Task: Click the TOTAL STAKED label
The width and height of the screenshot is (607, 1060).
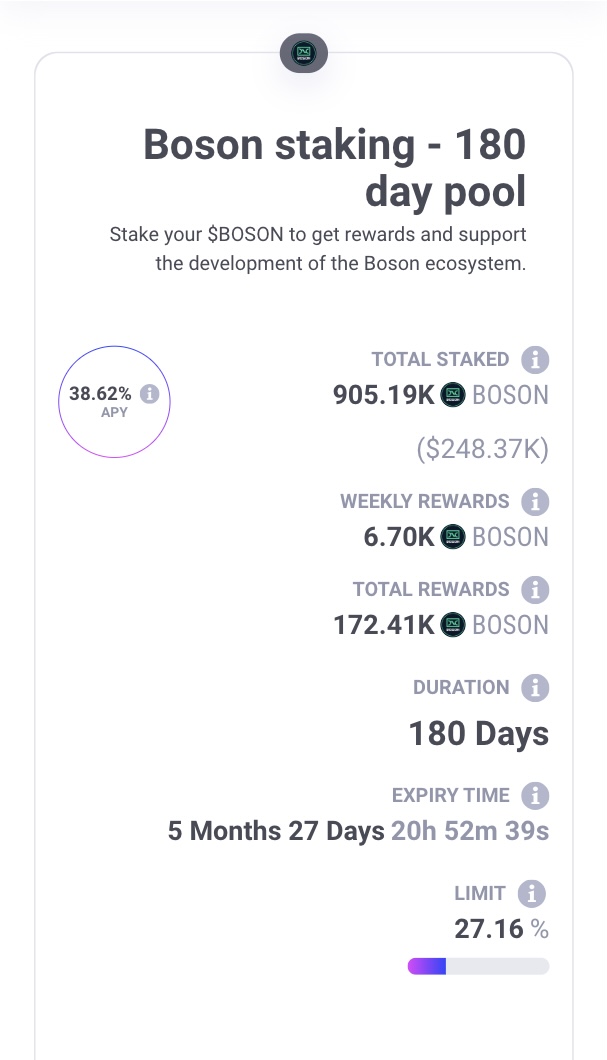Action: pos(440,360)
